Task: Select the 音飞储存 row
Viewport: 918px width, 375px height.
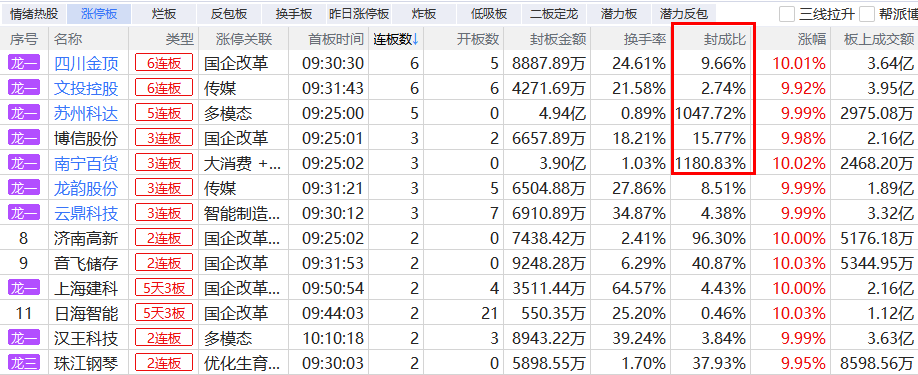Action: click(x=459, y=263)
